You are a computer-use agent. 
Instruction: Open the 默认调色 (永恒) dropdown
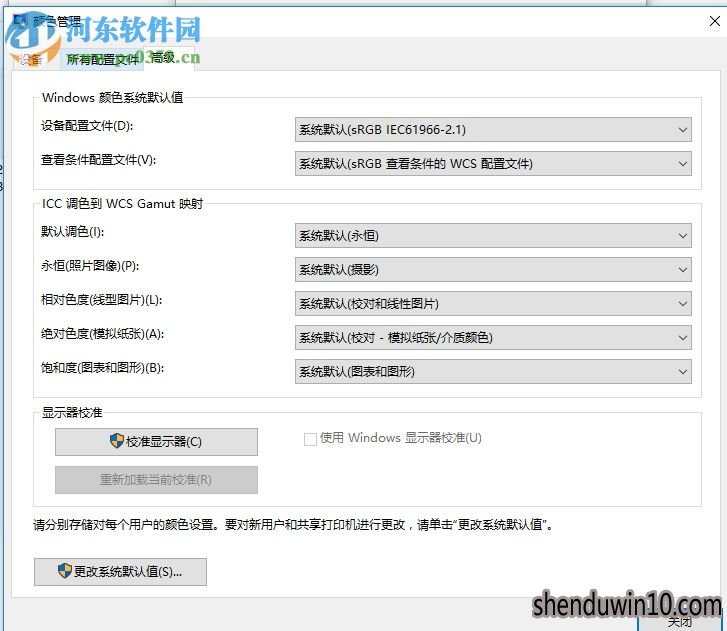pyautogui.click(x=493, y=236)
